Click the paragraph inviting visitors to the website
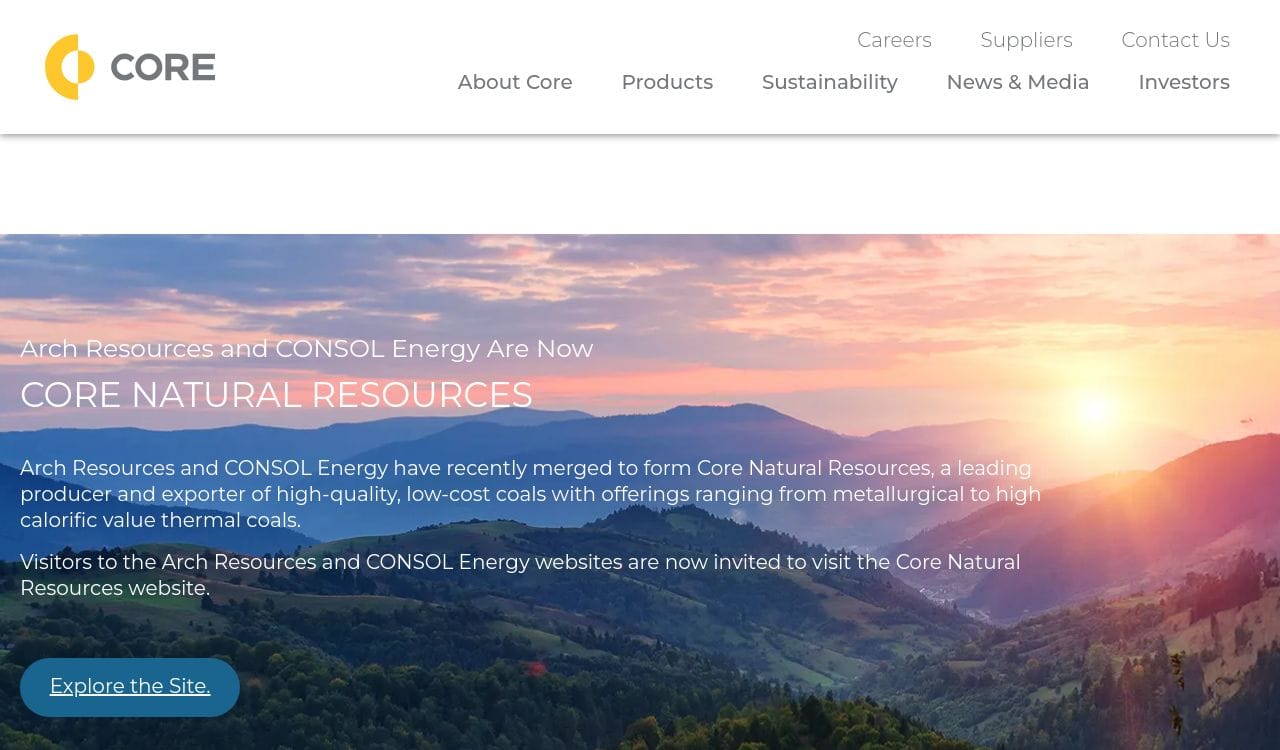Screen dimensions: 1280x750 pos(520,575)
